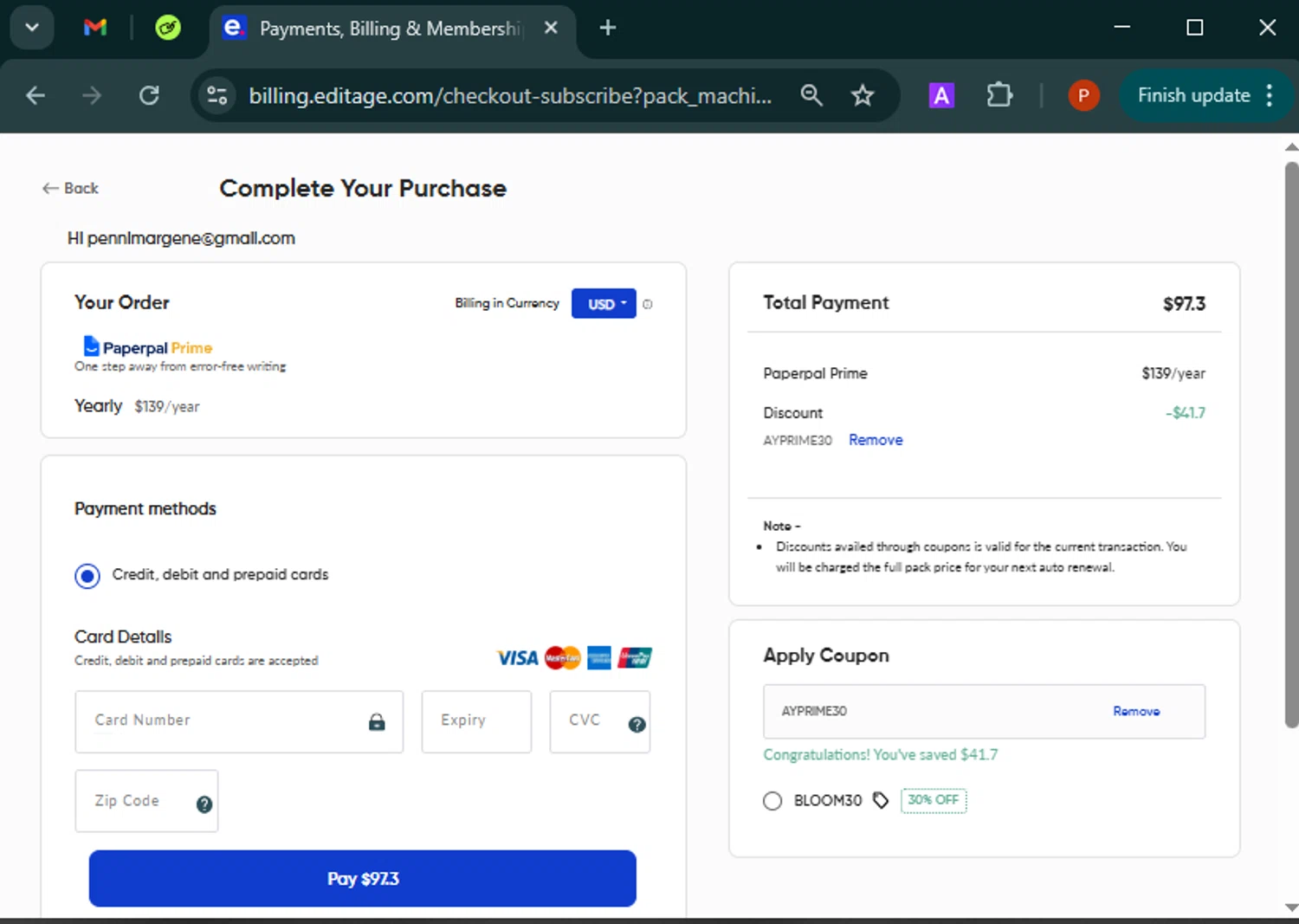1299x924 pixels.
Task: Reload the current page
Action: [149, 95]
